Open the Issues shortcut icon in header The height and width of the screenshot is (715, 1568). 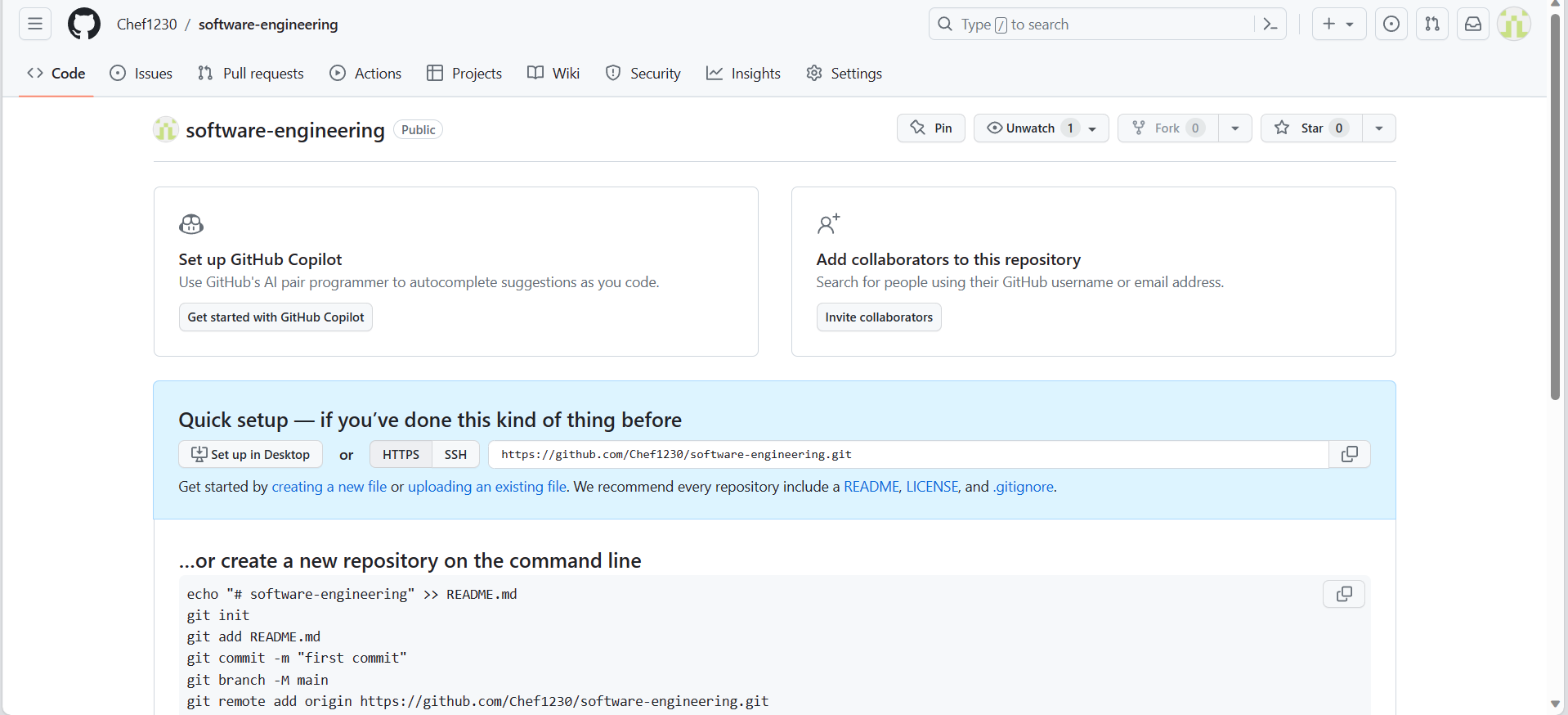(x=1391, y=25)
